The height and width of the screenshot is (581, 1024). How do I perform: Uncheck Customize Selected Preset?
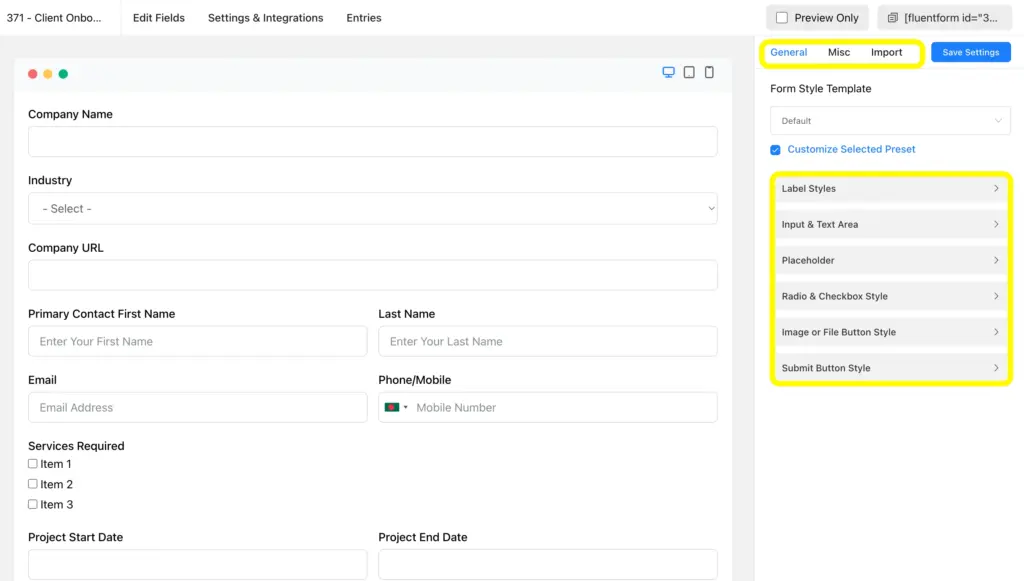click(775, 149)
